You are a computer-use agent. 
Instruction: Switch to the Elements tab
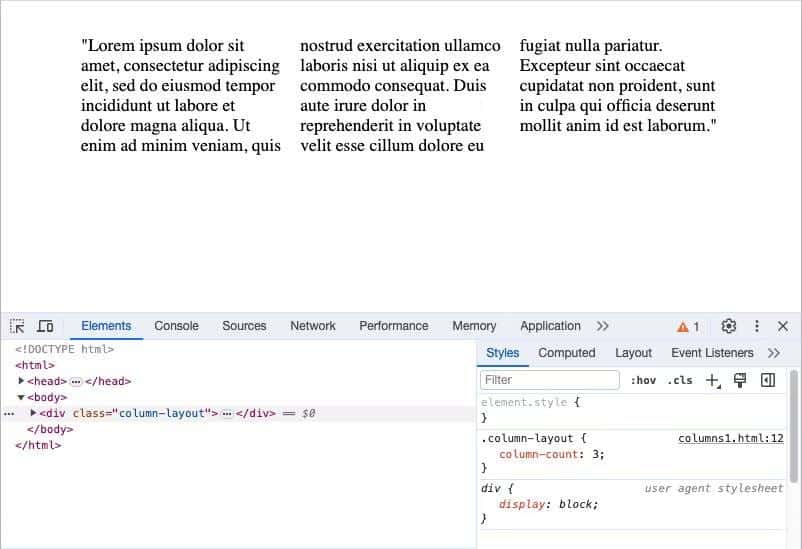[x=106, y=326]
